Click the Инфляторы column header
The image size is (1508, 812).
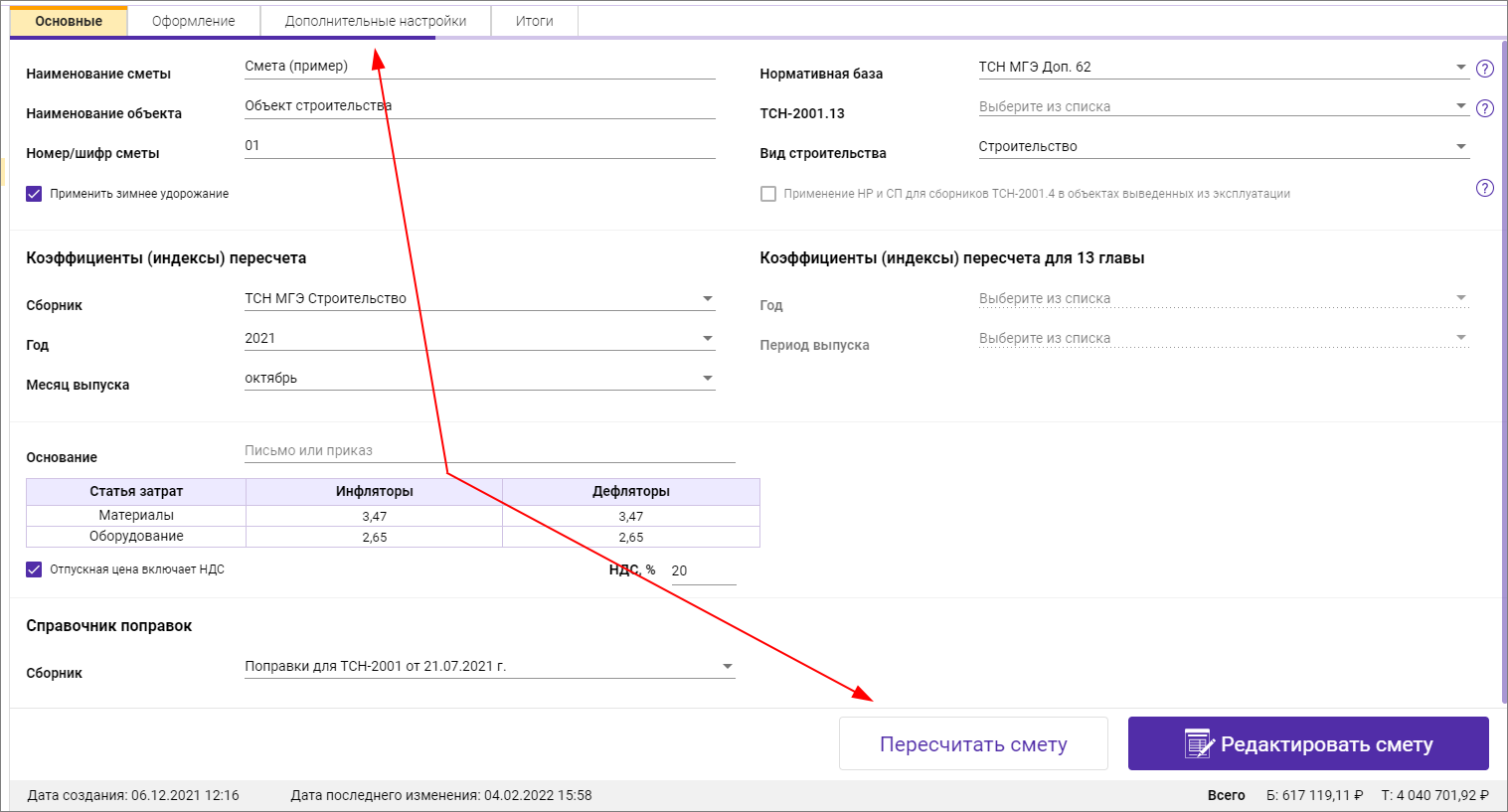[x=374, y=491]
